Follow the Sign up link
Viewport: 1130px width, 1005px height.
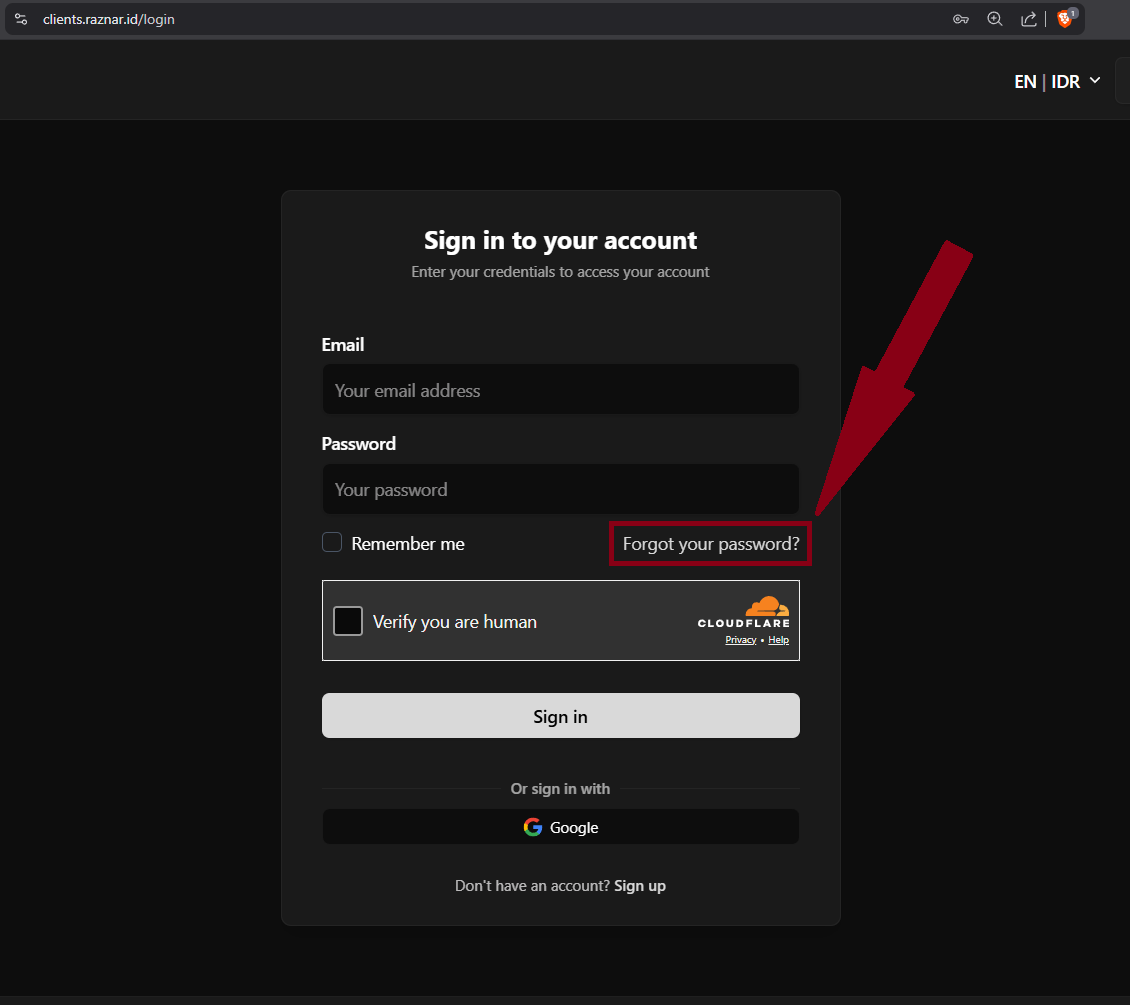click(x=640, y=886)
